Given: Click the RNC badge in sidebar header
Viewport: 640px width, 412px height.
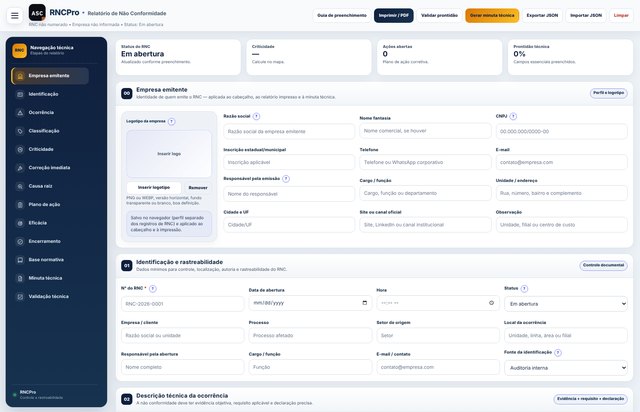Looking at the screenshot, I should pyautogui.click(x=19, y=51).
